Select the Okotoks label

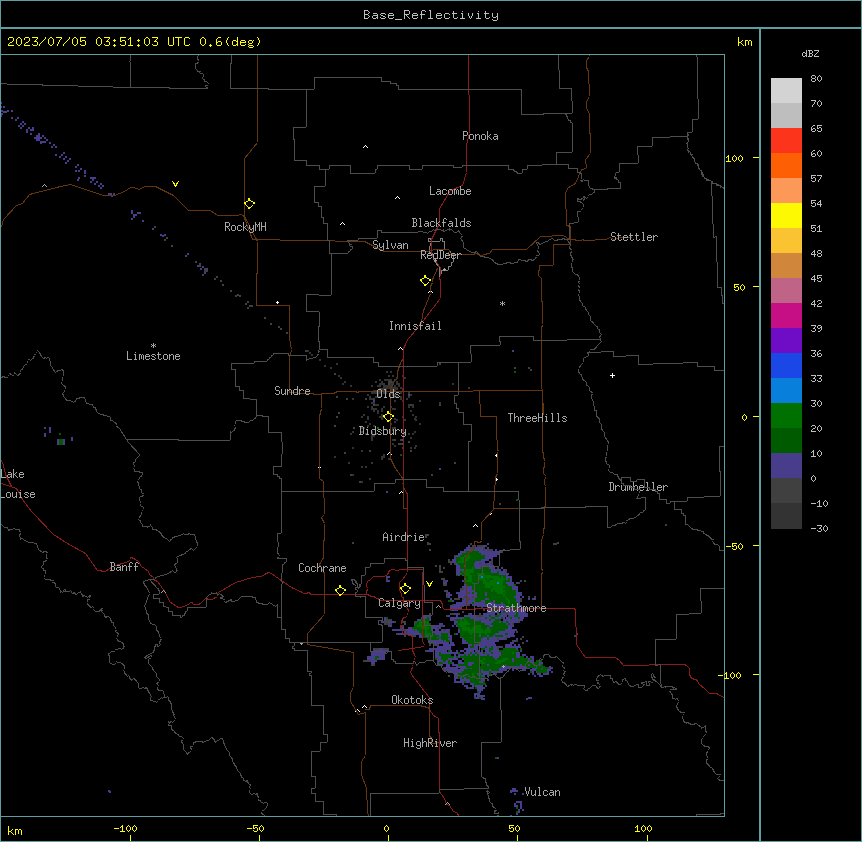tap(412, 700)
